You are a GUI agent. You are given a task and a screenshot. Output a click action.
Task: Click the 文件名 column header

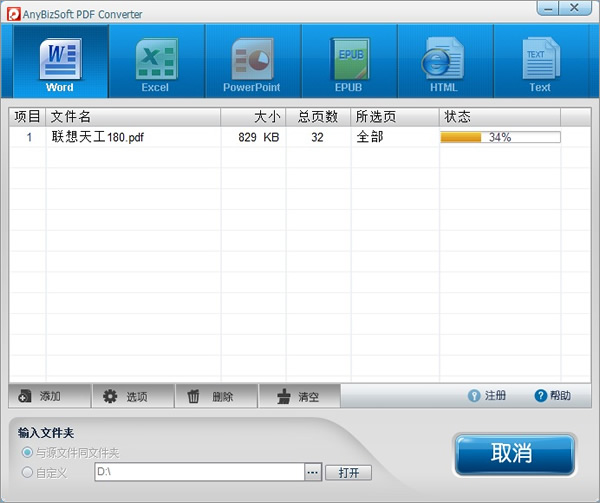(133, 117)
